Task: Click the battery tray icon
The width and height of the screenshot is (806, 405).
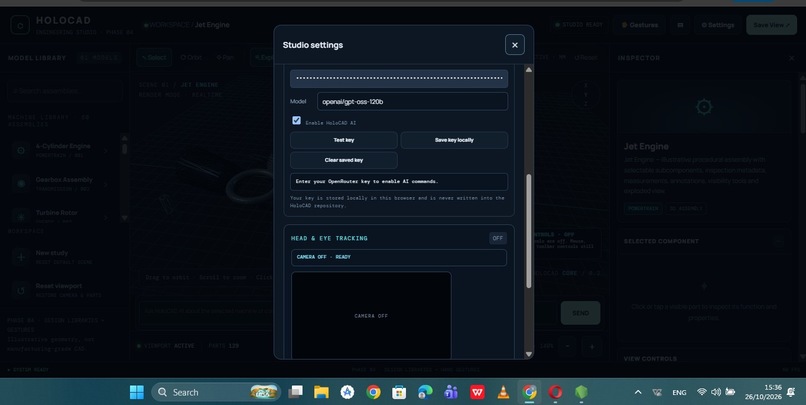Action: pos(730,392)
